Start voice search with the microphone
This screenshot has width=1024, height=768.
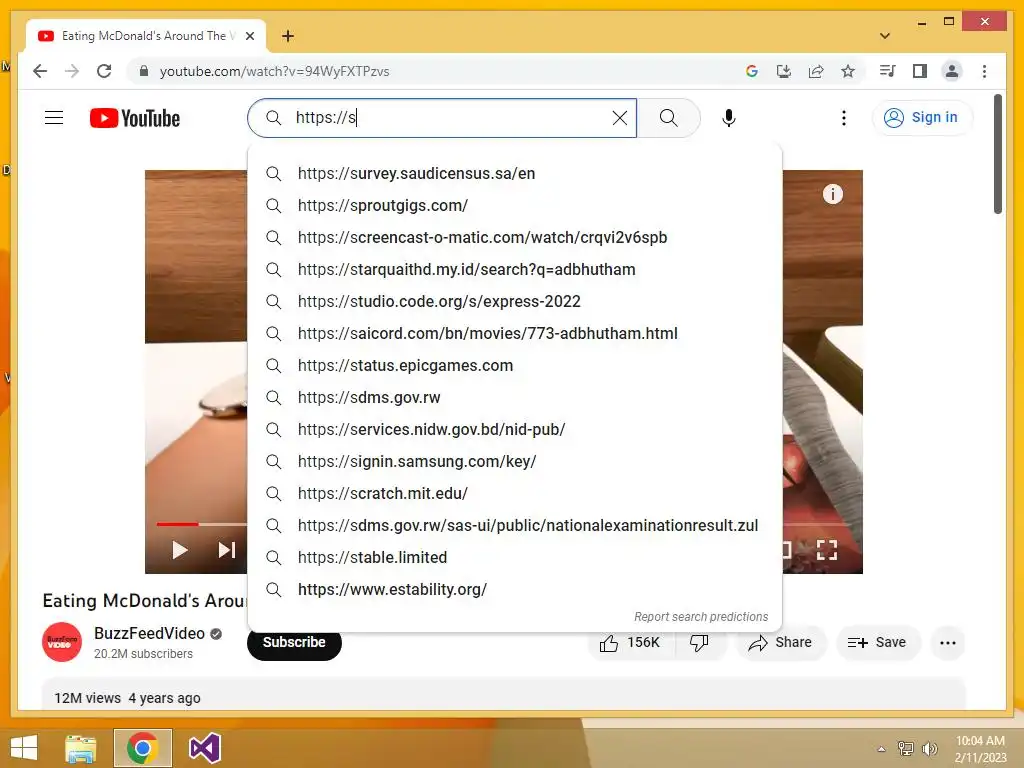(x=729, y=118)
